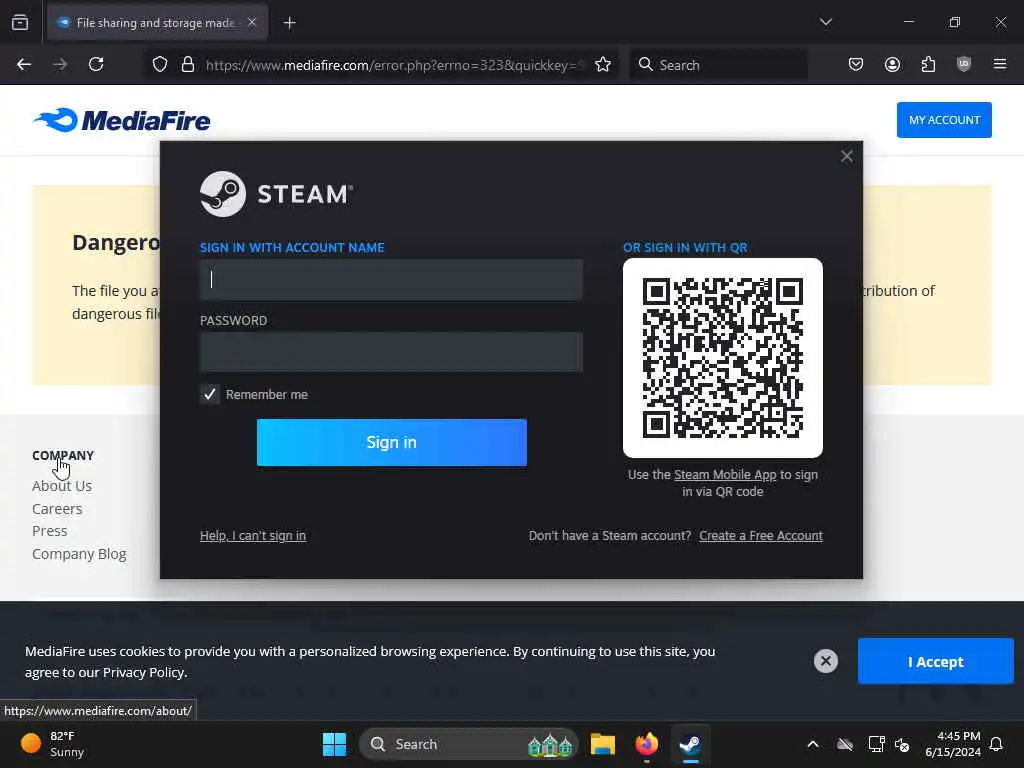Click the I Accept cookies button
Image resolution: width=1024 pixels, height=768 pixels.
pos(935,662)
